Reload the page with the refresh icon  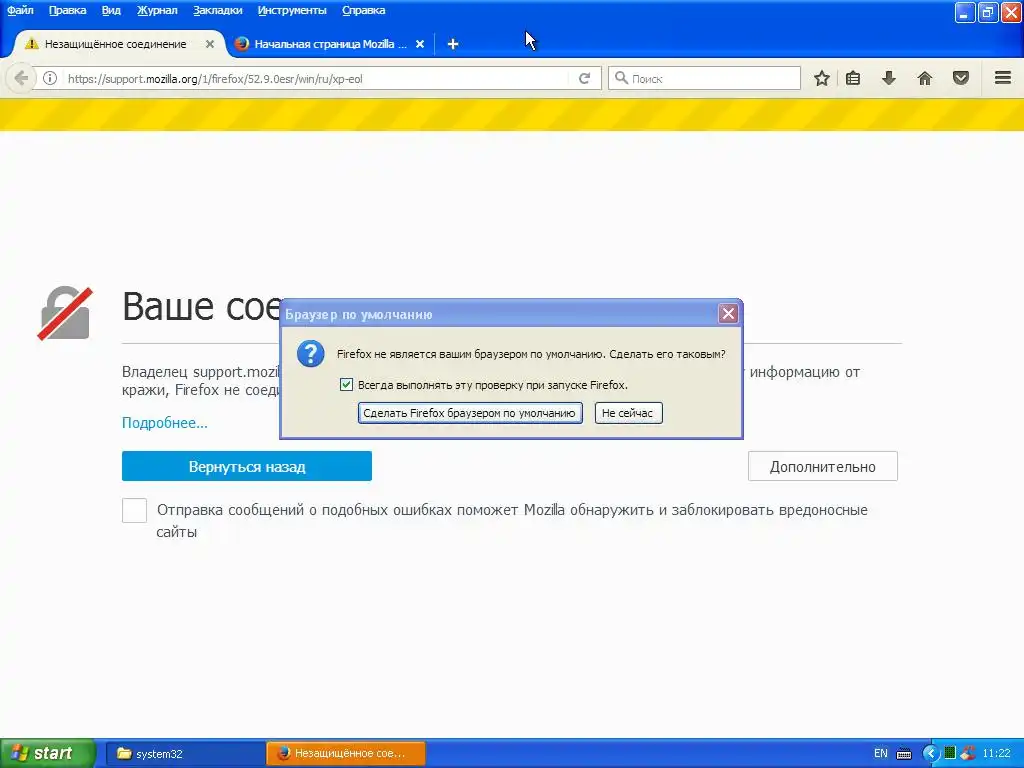pyautogui.click(x=584, y=78)
